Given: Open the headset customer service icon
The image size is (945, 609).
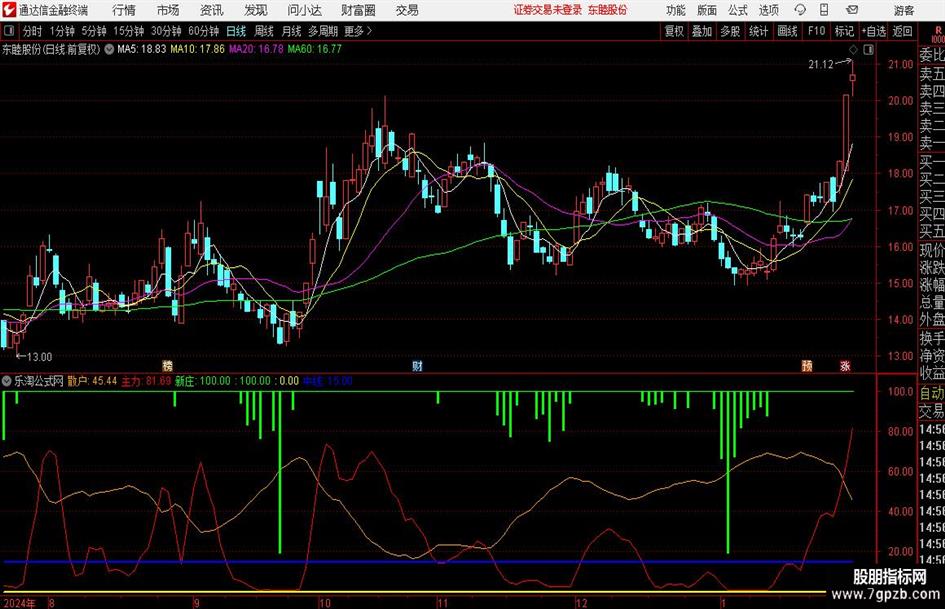Looking at the screenshot, I should pos(800,10).
